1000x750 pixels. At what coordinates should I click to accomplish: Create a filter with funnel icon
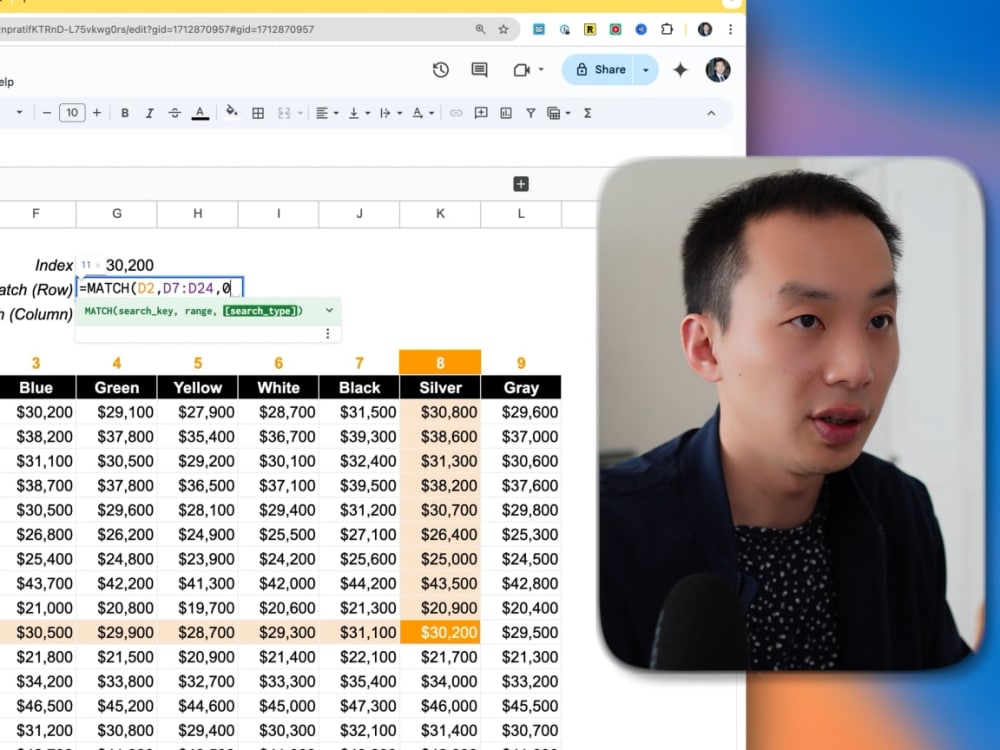click(x=531, y=113)
